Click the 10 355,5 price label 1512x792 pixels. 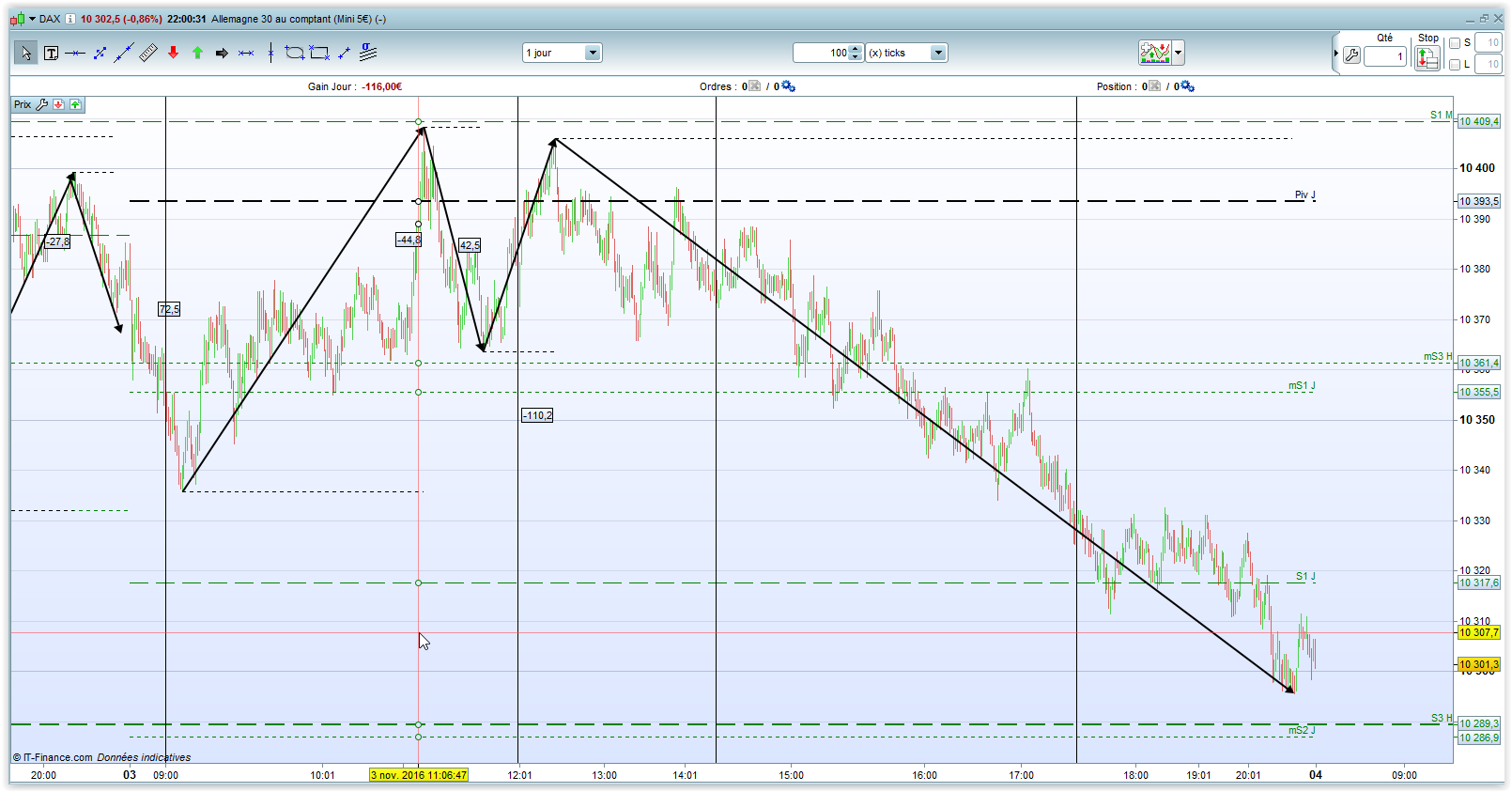1479,392
